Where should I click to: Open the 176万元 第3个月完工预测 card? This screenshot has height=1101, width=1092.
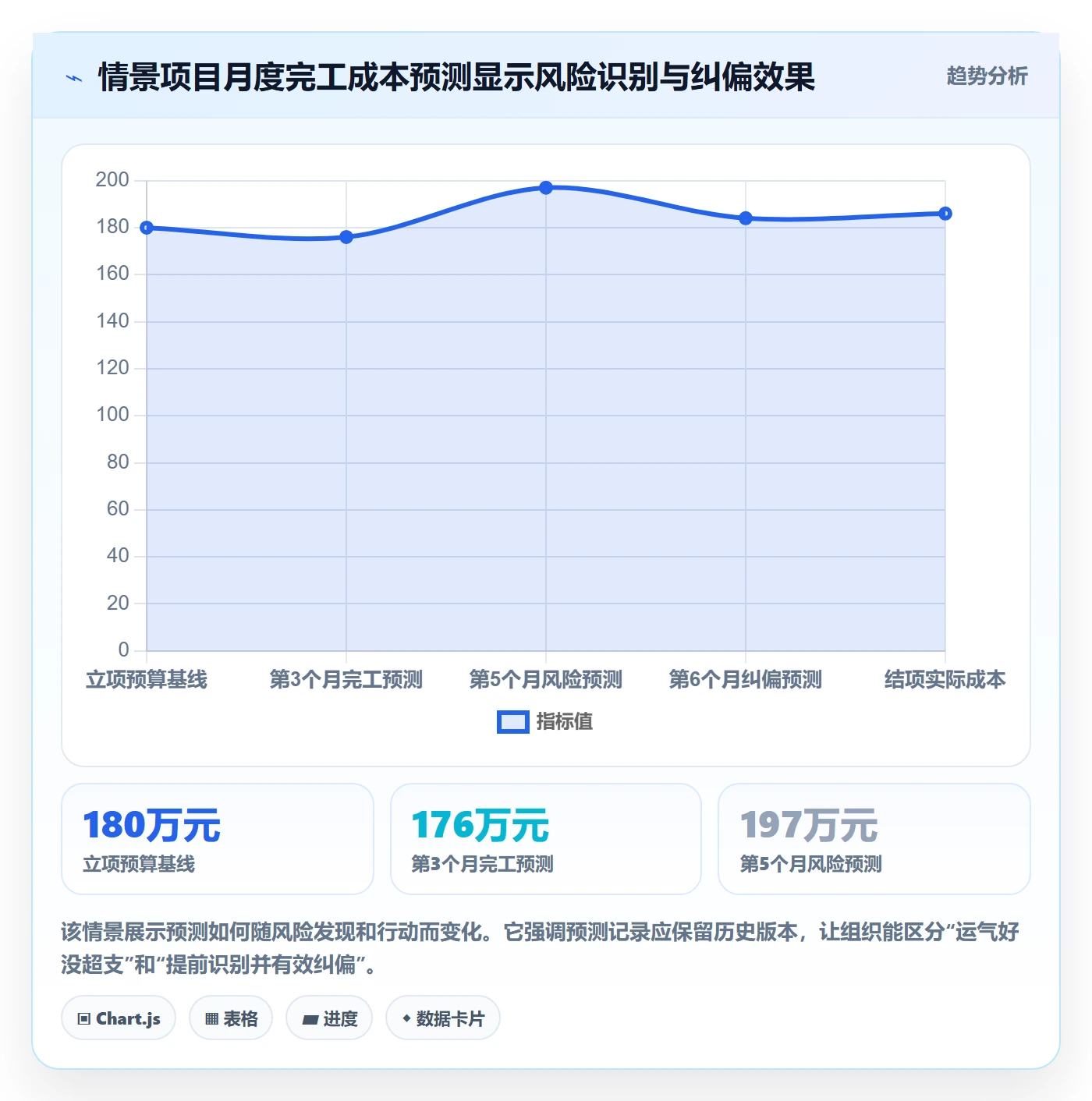point(546,839)
